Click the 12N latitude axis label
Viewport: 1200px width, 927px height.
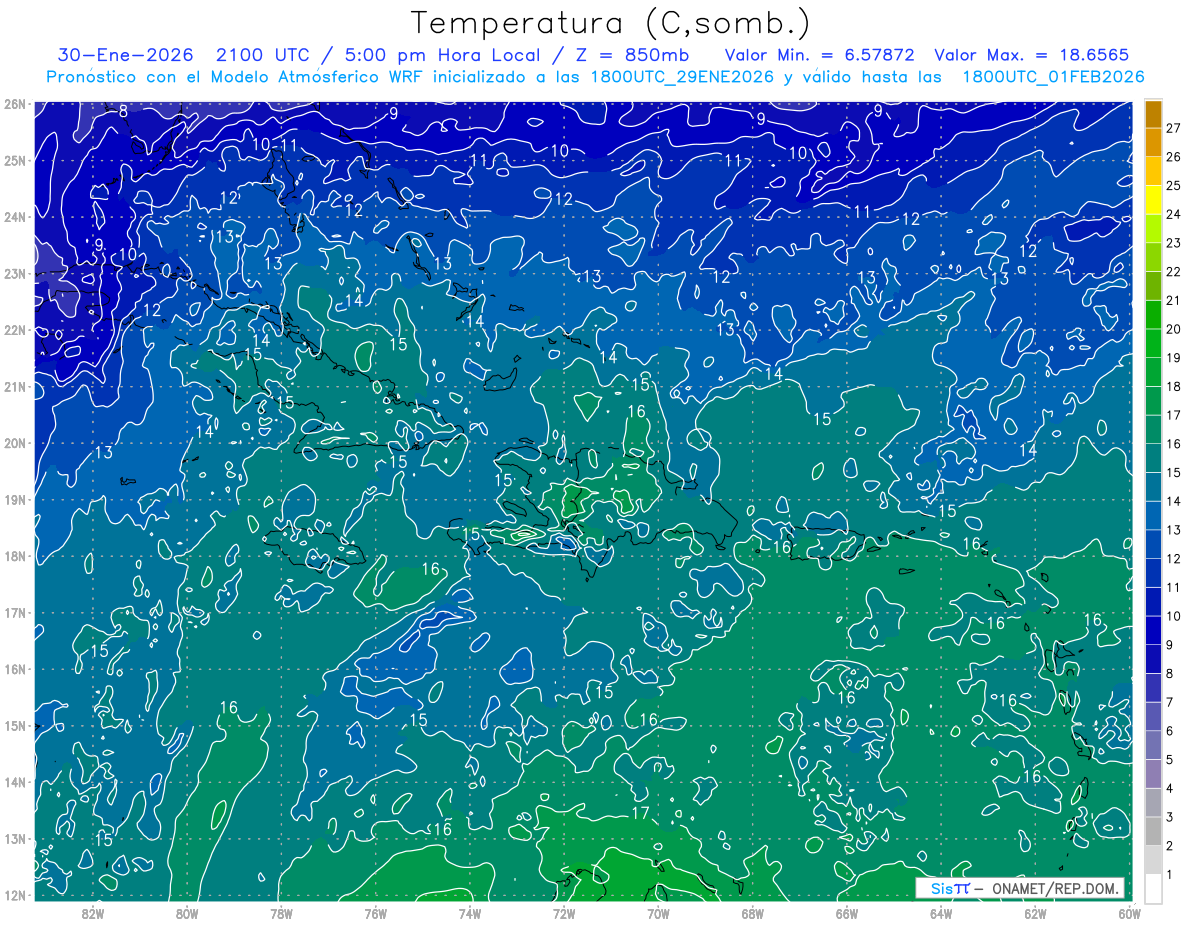click(x=14, y=895)
